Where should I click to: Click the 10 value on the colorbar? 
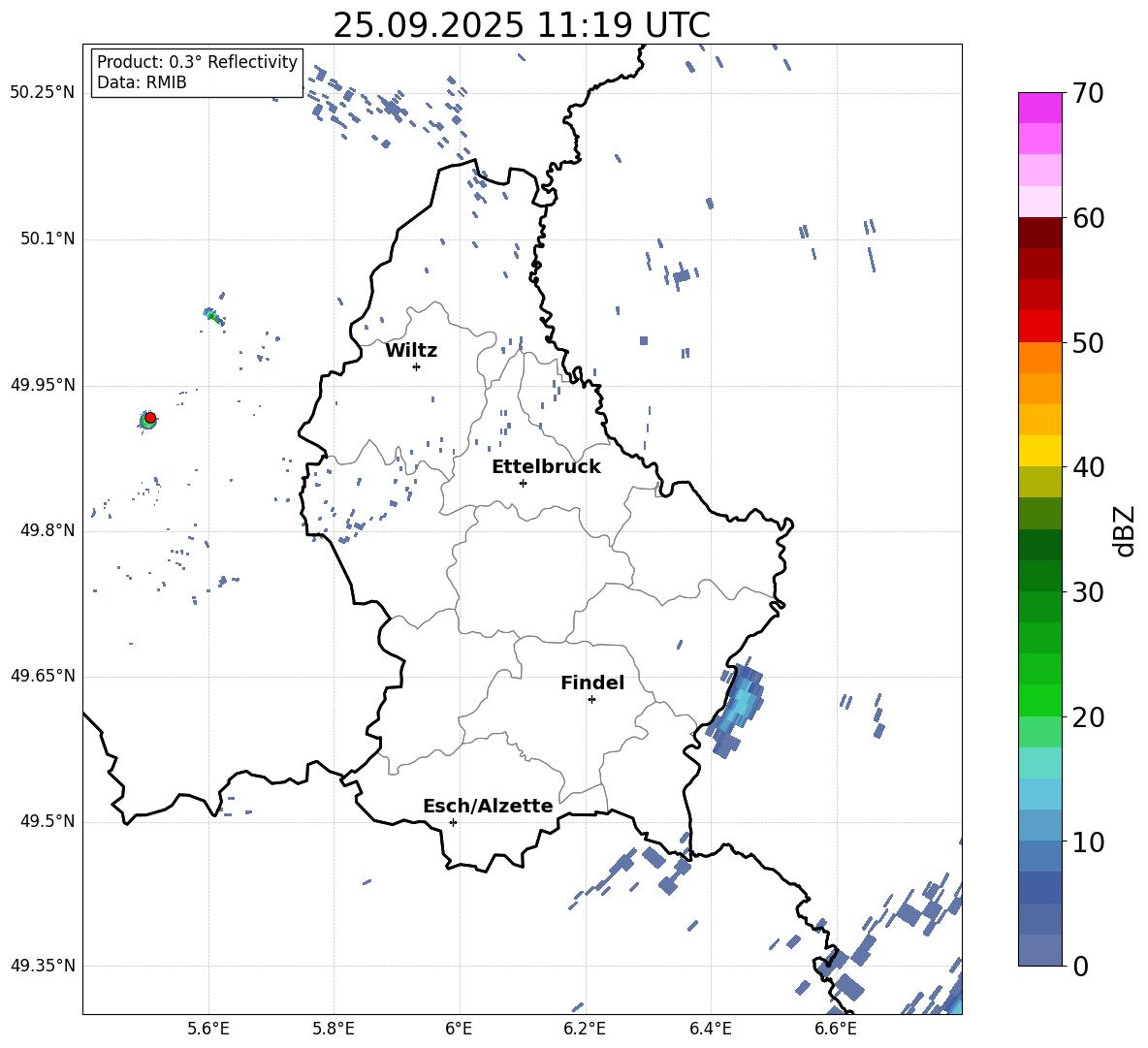coord(1088,842)
